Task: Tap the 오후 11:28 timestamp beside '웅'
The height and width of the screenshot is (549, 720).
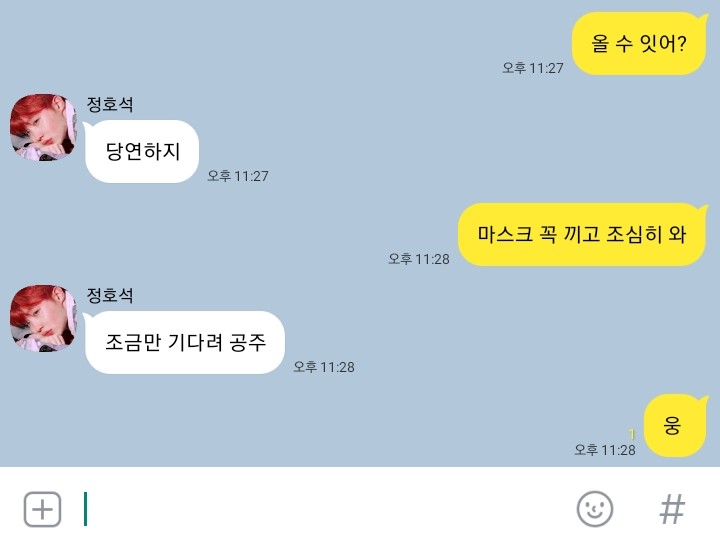Action: (605, 450)
